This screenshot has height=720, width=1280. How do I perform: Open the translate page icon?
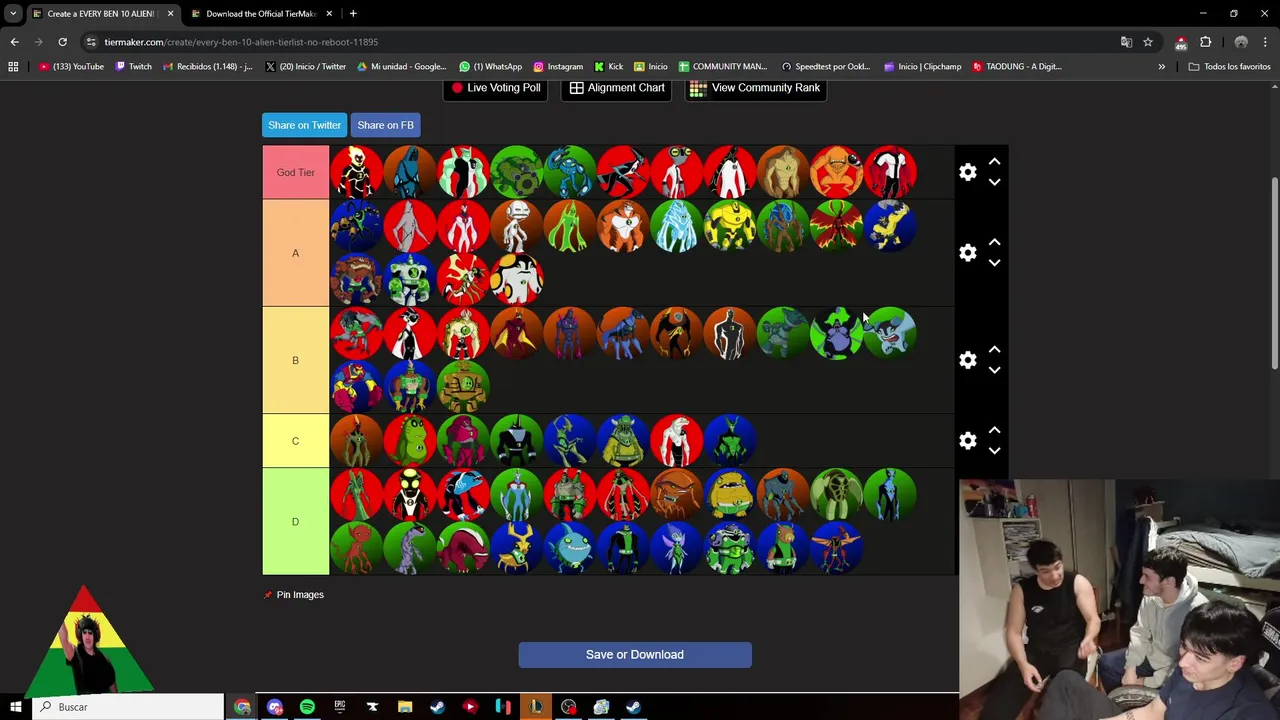pyautogui.click(x=1126, y=42)
